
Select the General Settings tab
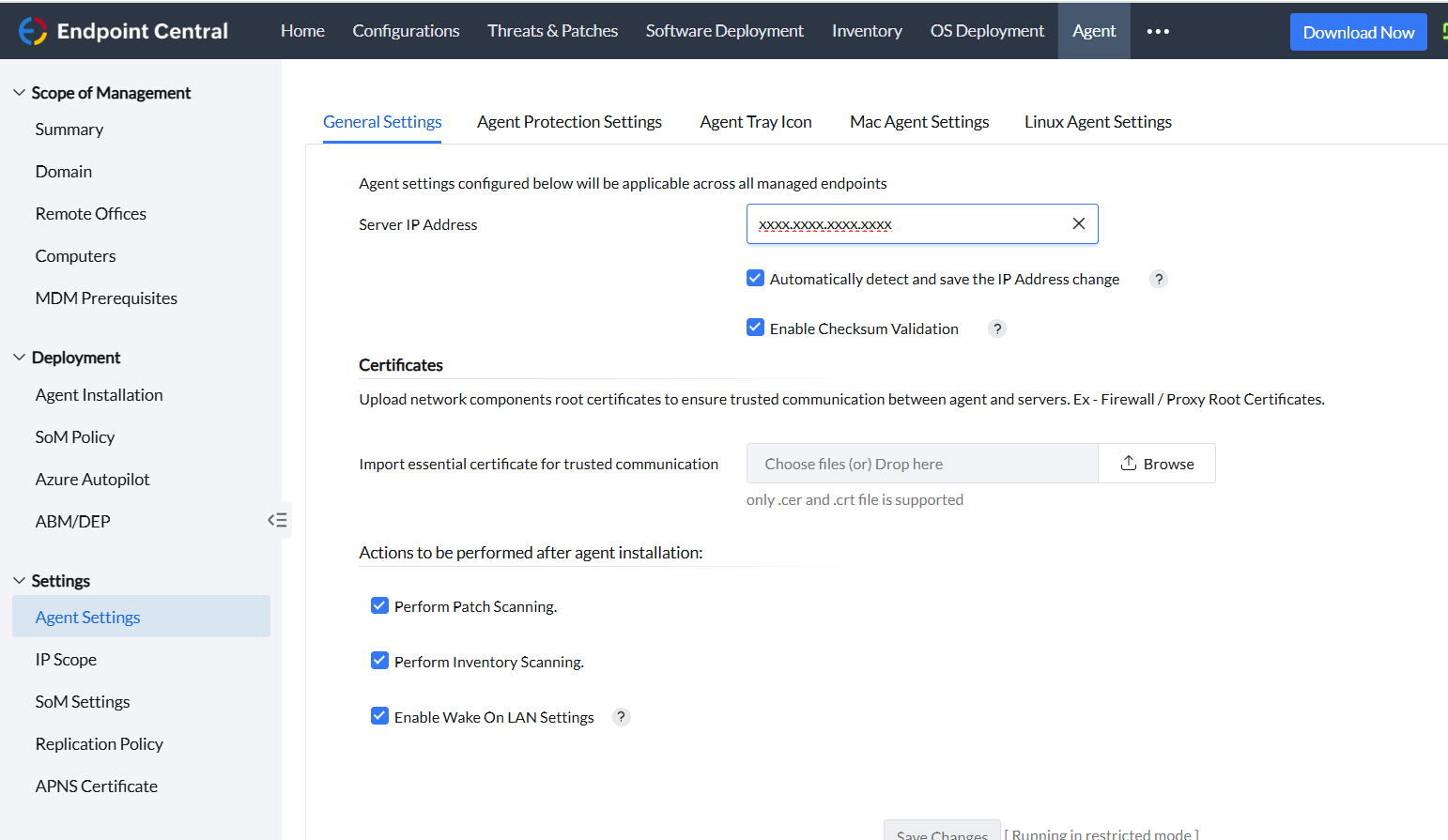[x=382, y=122]
